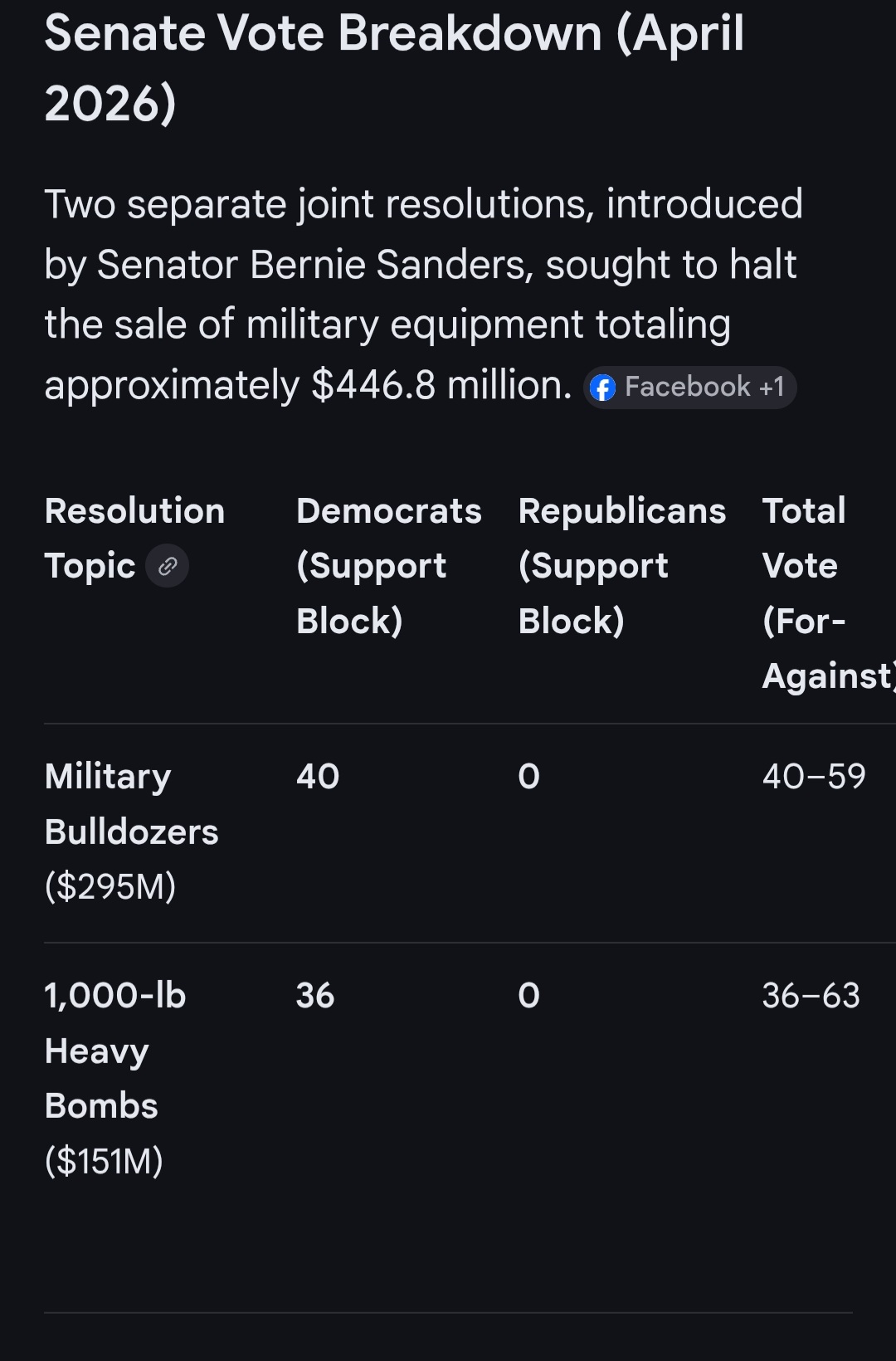896x1361 pixels.
Task: Click the Democrats (Support Block) column header
Action: [388, 565]
